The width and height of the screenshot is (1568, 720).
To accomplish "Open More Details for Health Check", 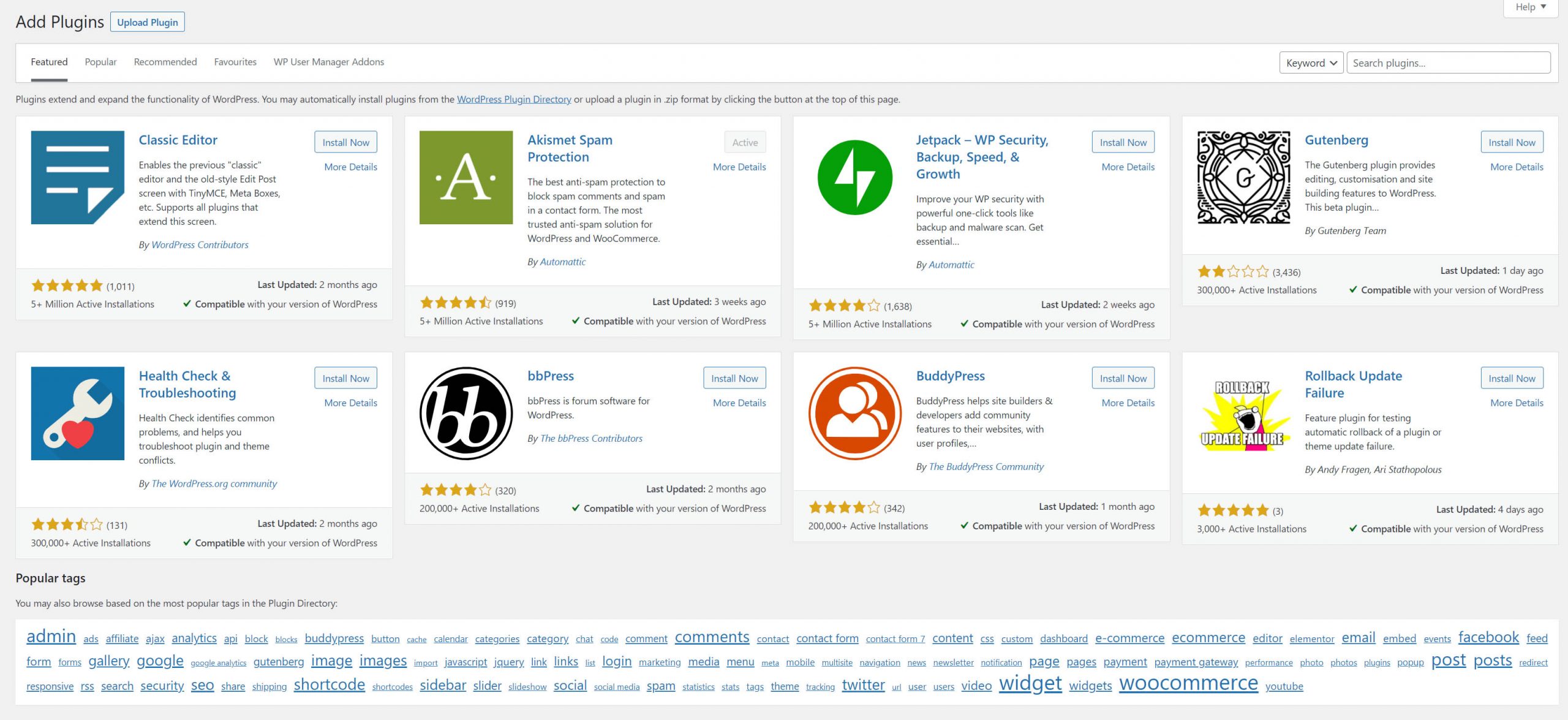I will pyautogui.click(x=351, y=403).
